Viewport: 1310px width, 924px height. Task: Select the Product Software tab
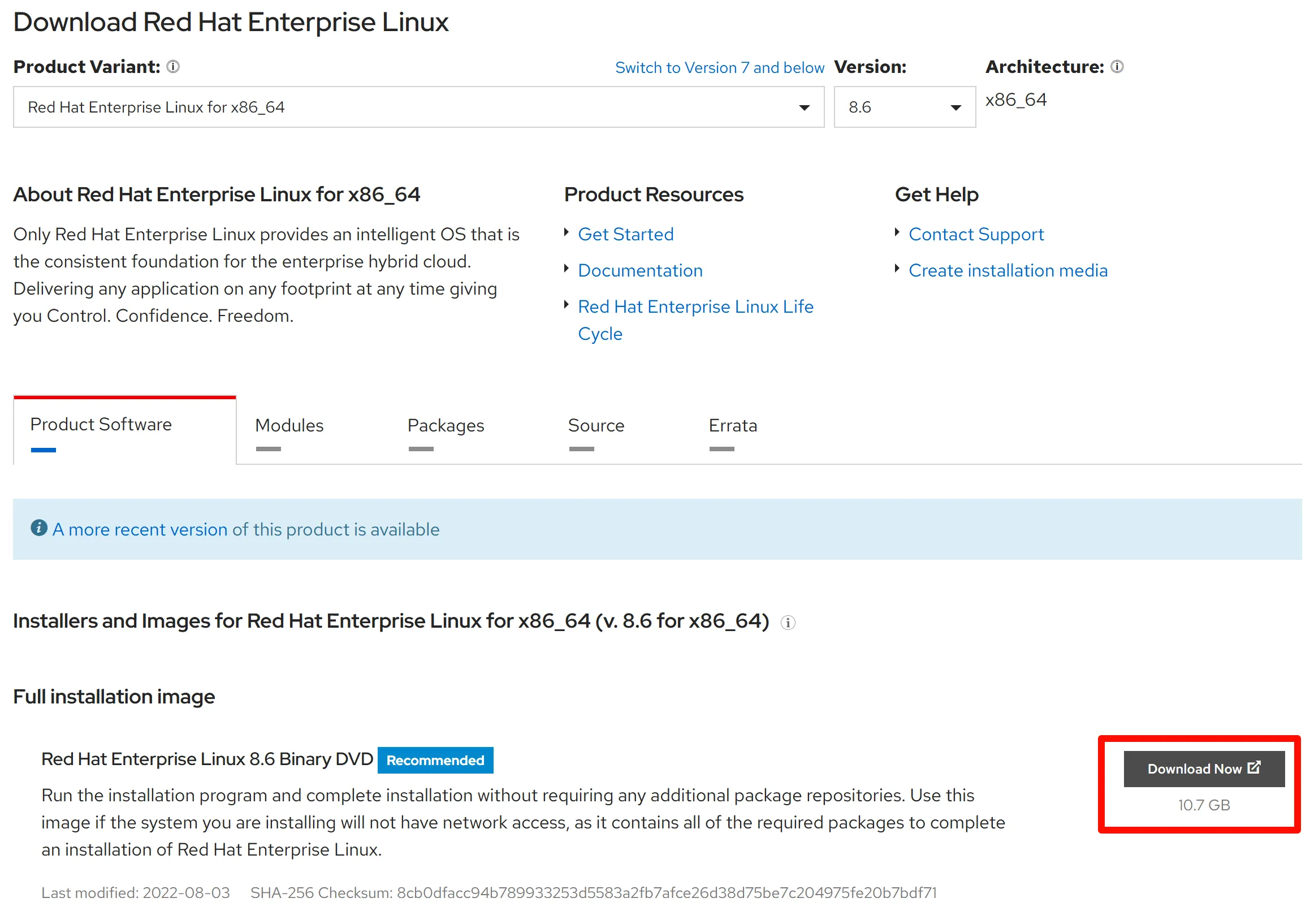101,425
